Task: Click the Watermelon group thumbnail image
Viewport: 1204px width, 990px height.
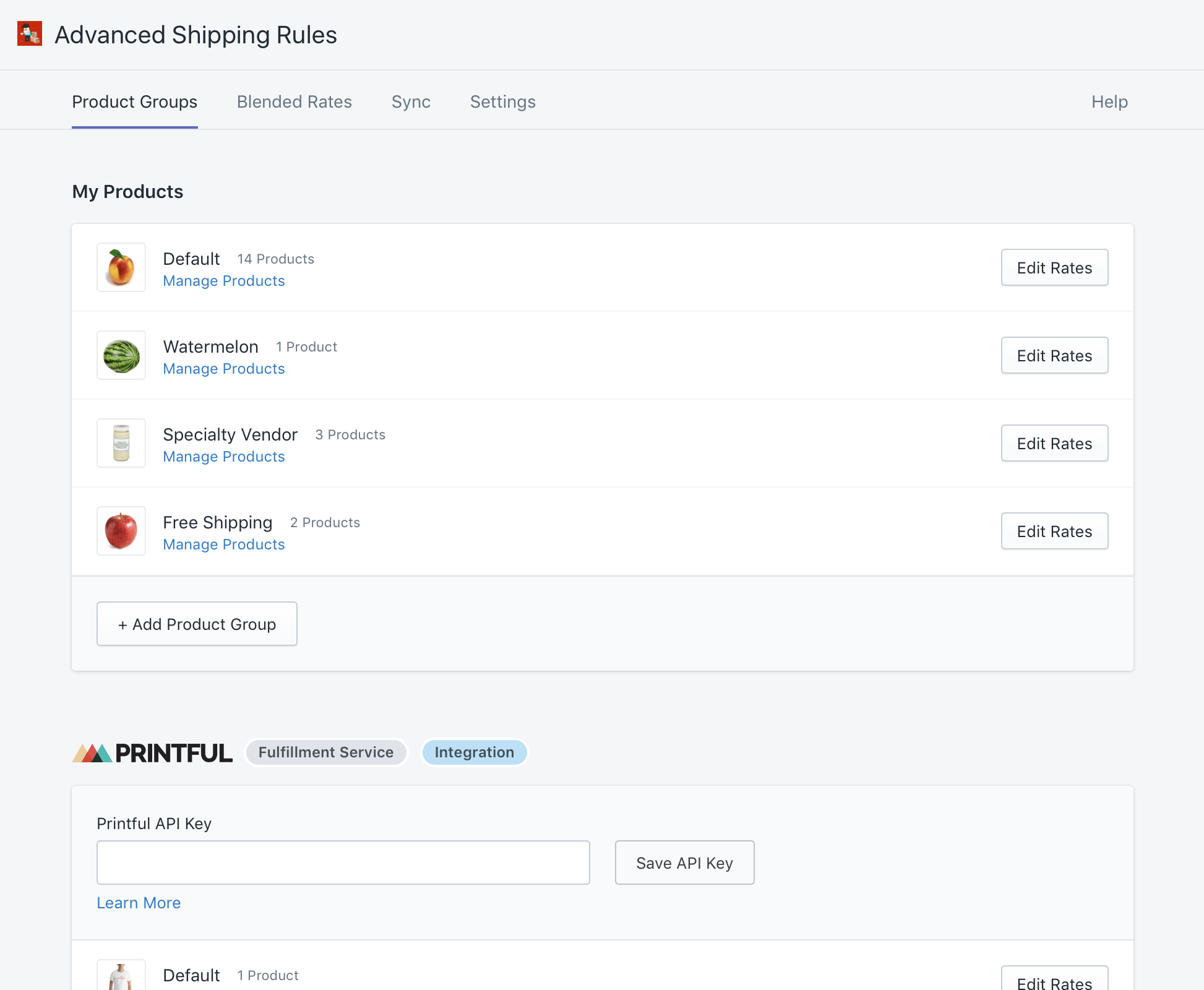Action: click(121, 355)
